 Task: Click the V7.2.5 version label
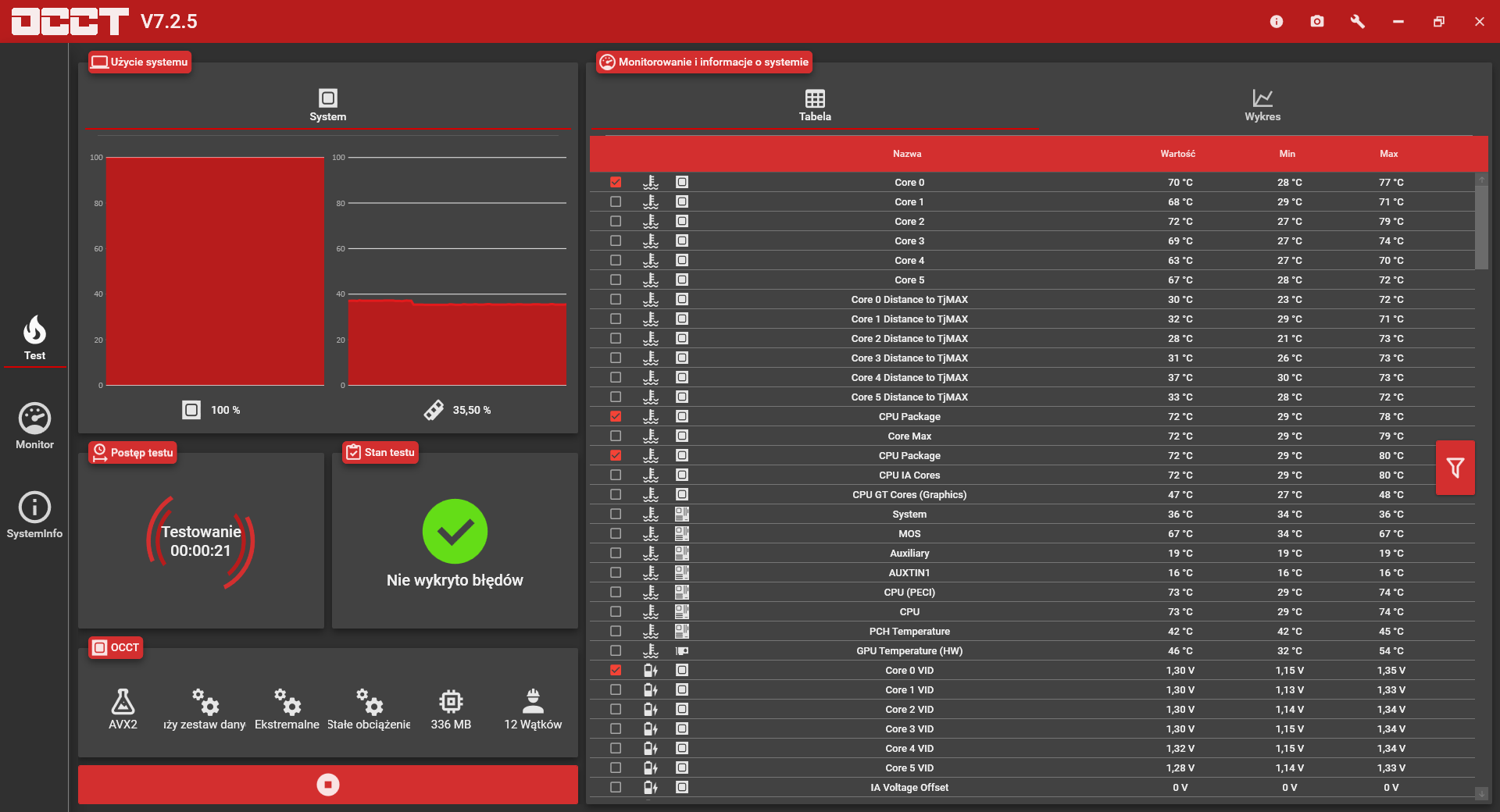[169, 22]
